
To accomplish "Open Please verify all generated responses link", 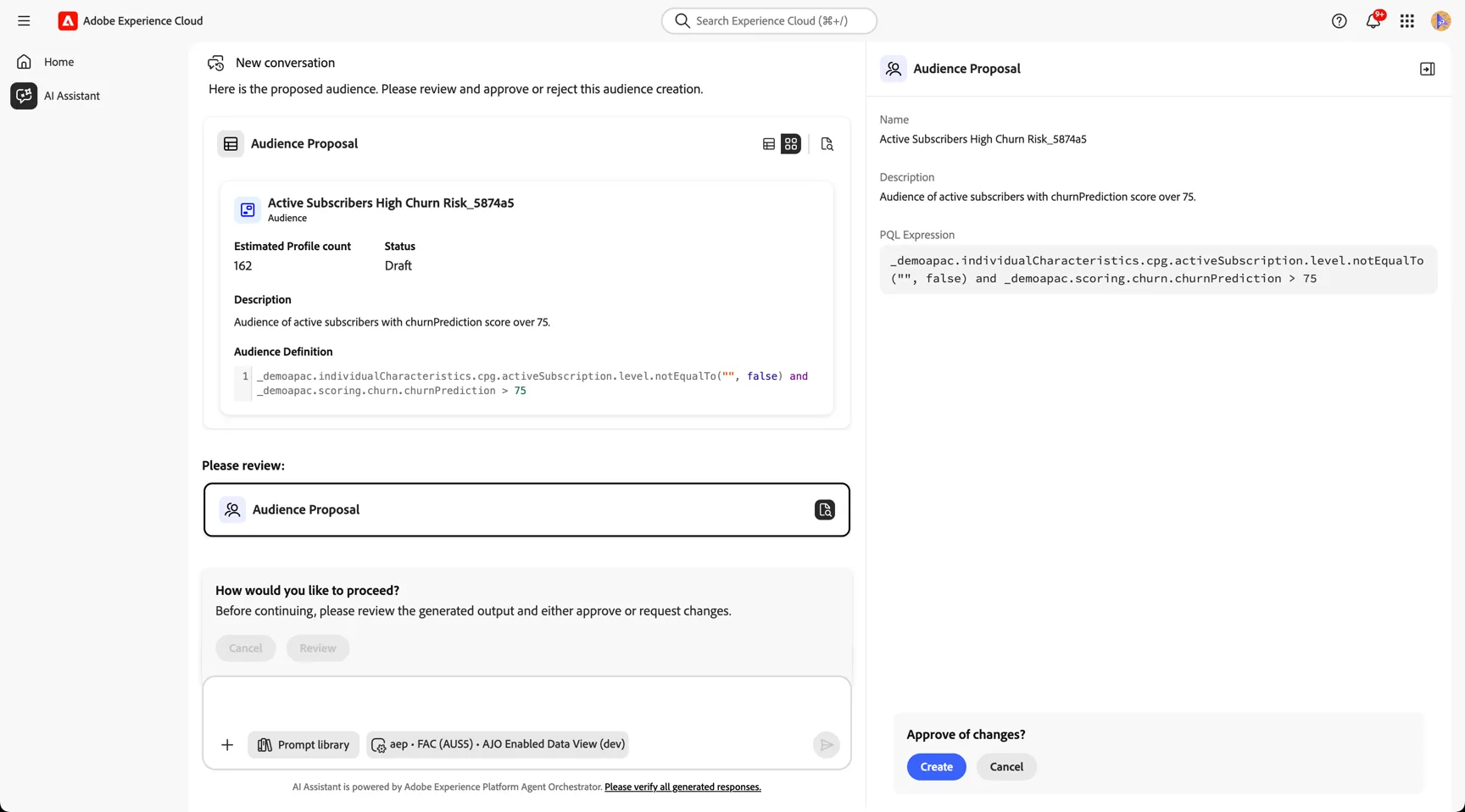I will 682,787.
